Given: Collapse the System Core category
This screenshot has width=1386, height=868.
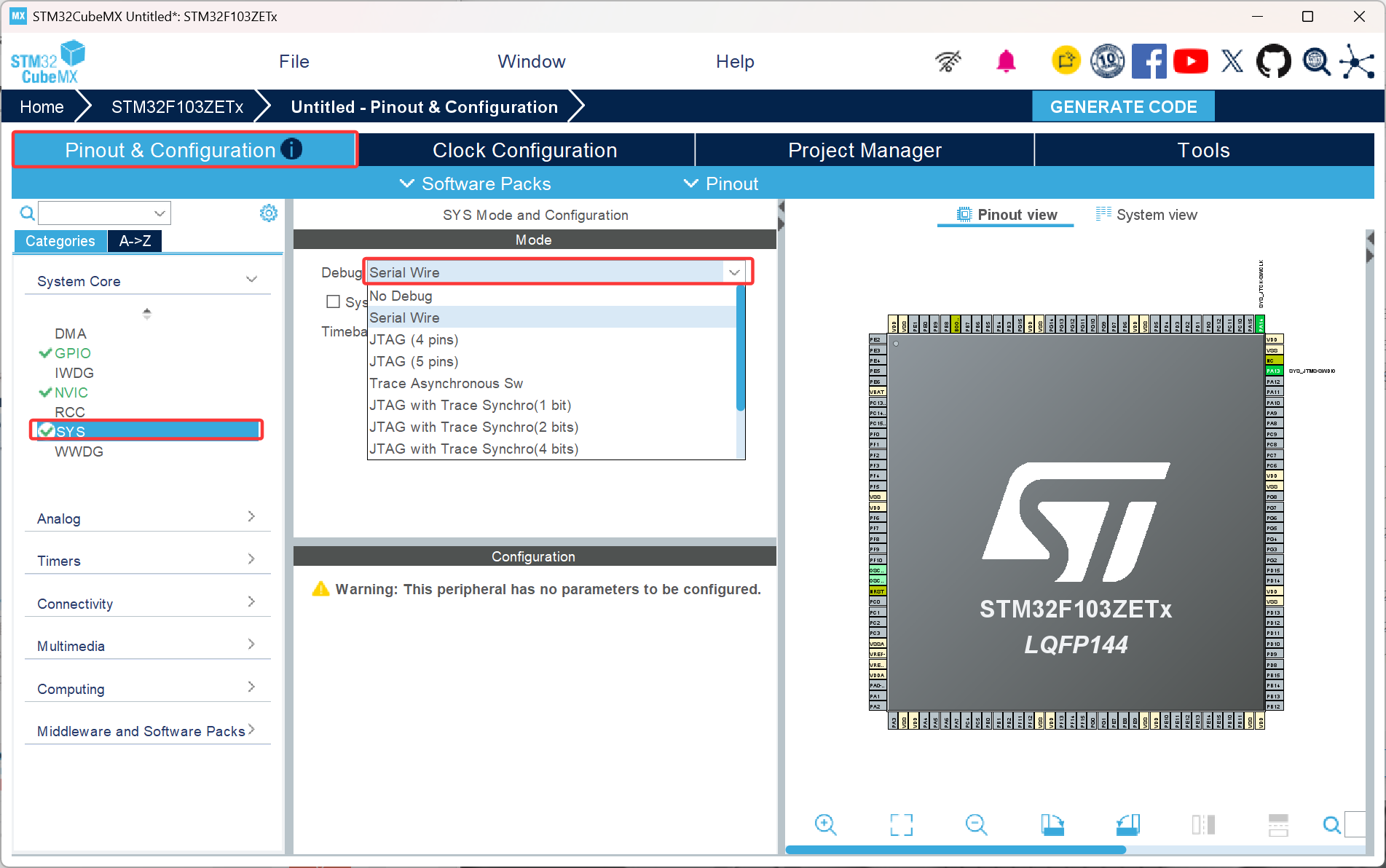Looking at the screenshot, I should pos(252,280).
